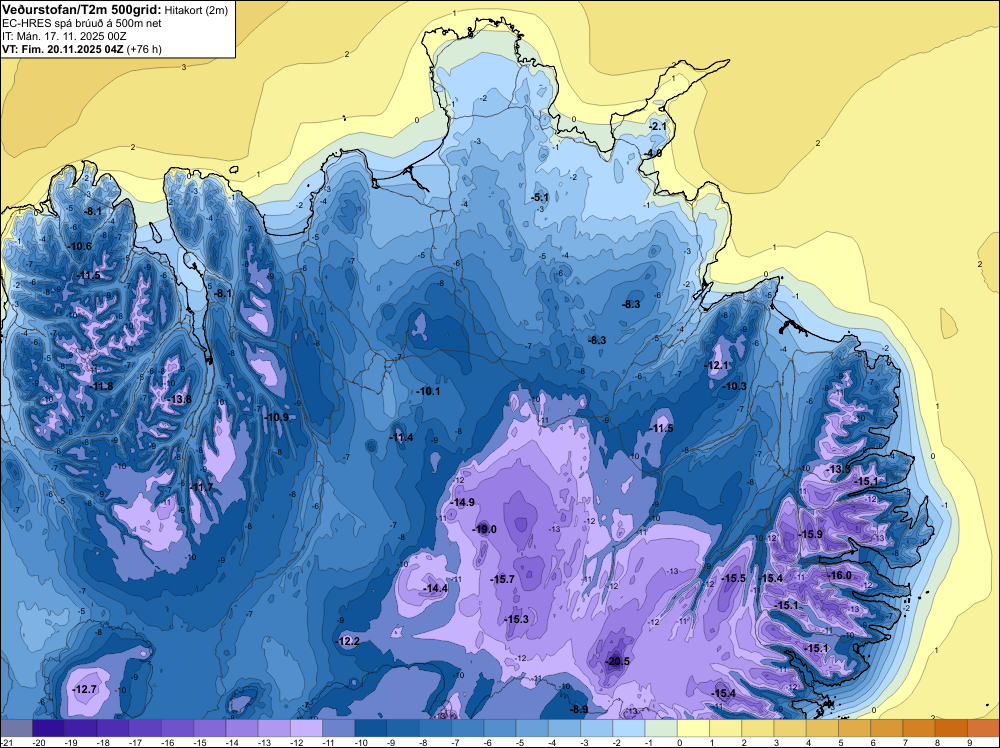Image resolution: width=1000 pixels, height=748 pixels.
Task: Click the 'Hitakort (2m)' header text
Action: click(196, 10)
